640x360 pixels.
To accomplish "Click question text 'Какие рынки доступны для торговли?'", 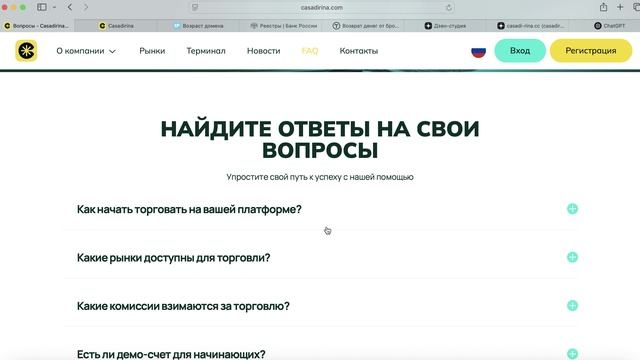I will (173, 258).
